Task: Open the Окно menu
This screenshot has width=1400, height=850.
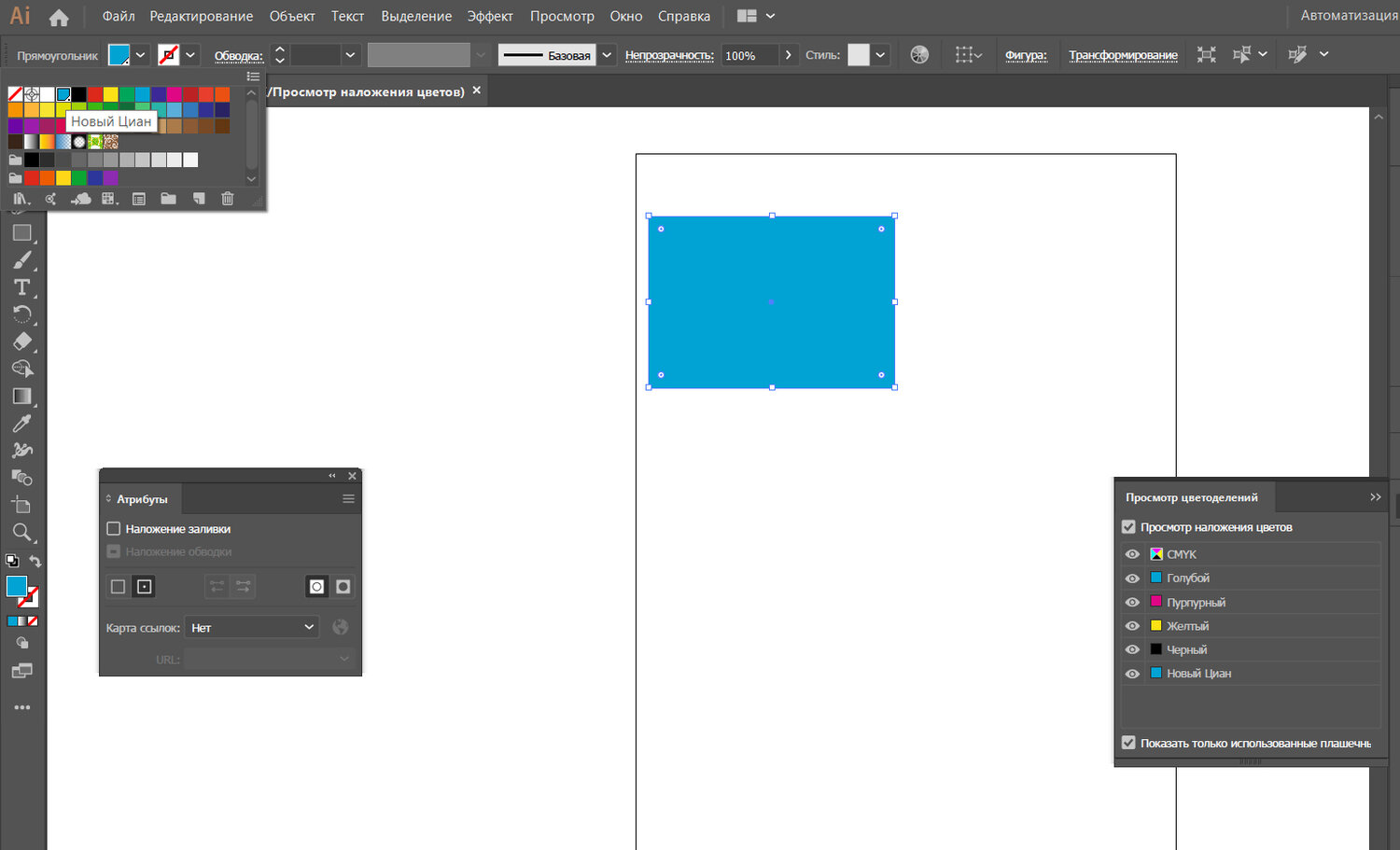Action: [625, 17]
